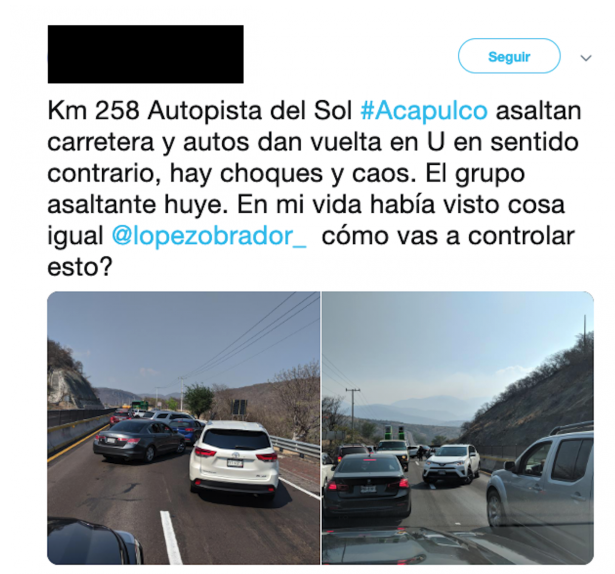Click the "Km 258 Autopista del Sol" text
Screen dimensions: 615x574
coord(199,111)
